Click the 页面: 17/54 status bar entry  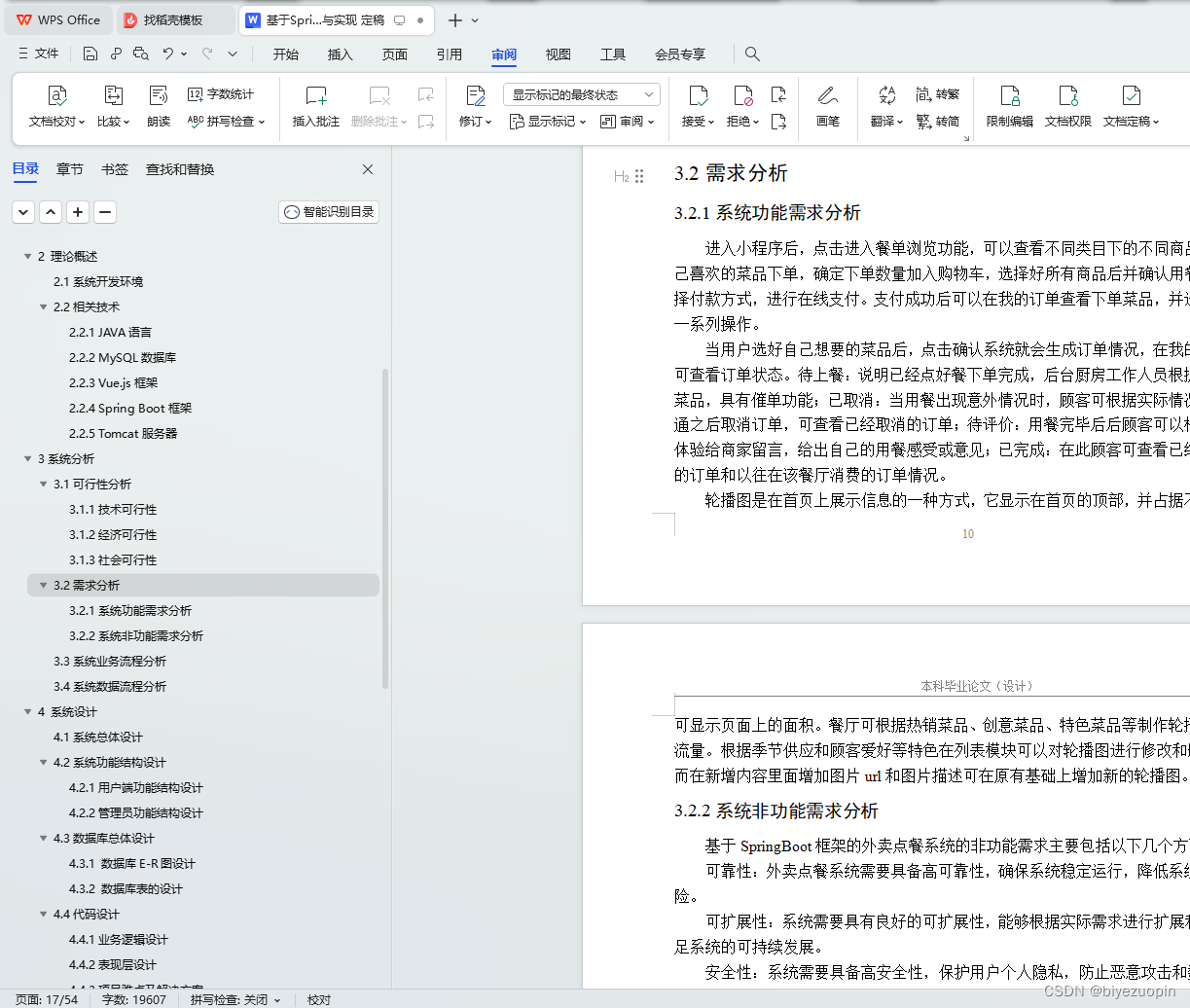tap(47, 999)
